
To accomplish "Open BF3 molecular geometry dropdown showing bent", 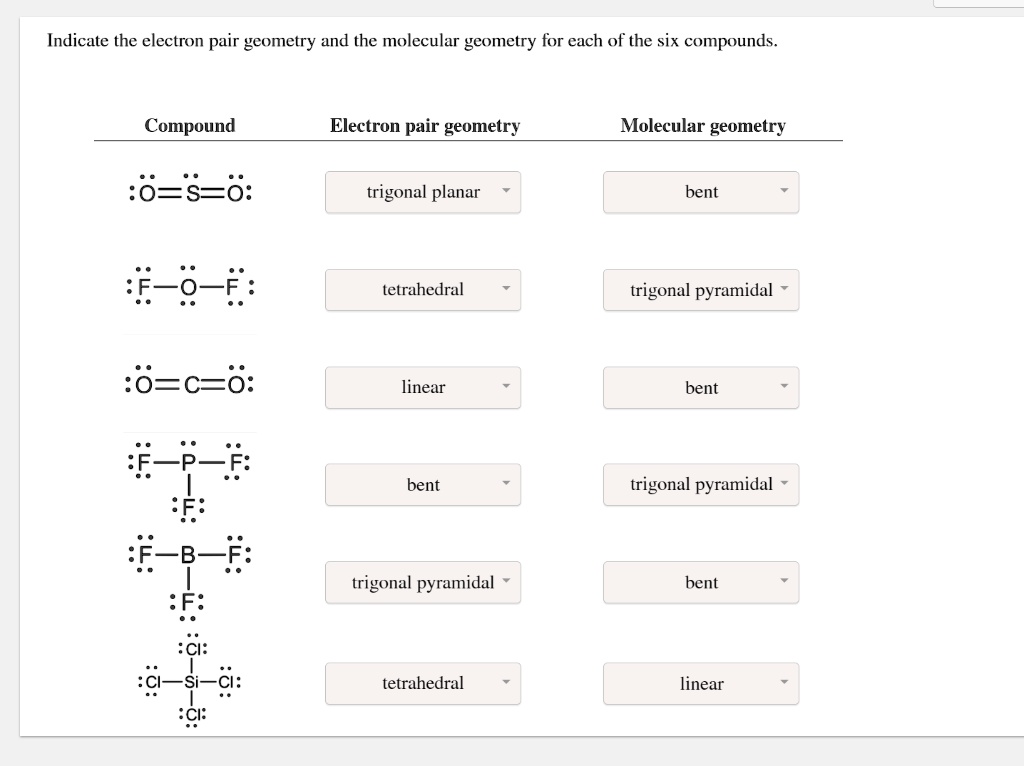I will point(700,582).
